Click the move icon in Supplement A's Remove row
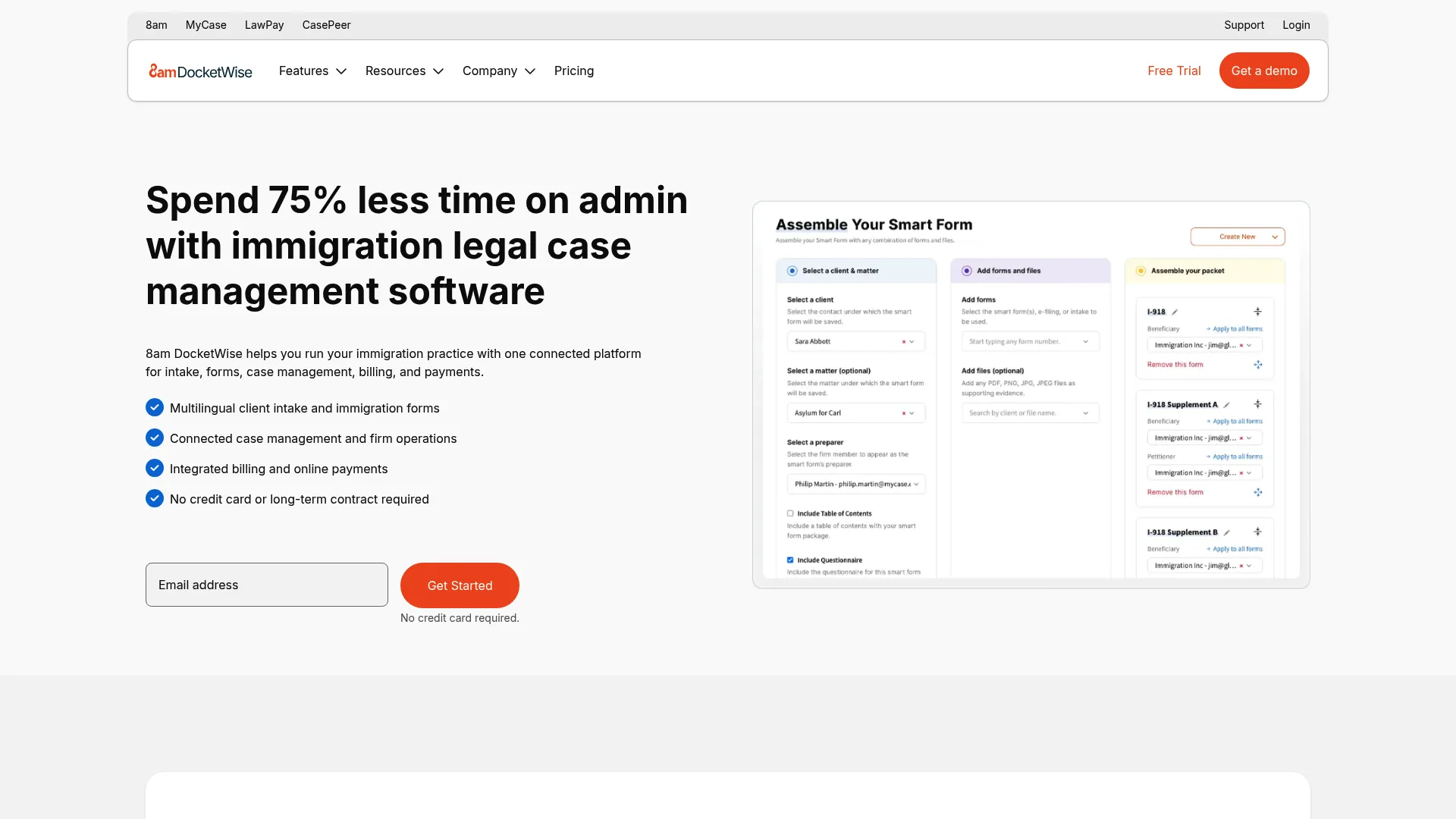The height and width of the screenshot is (819, 1456). [1258, 492]
